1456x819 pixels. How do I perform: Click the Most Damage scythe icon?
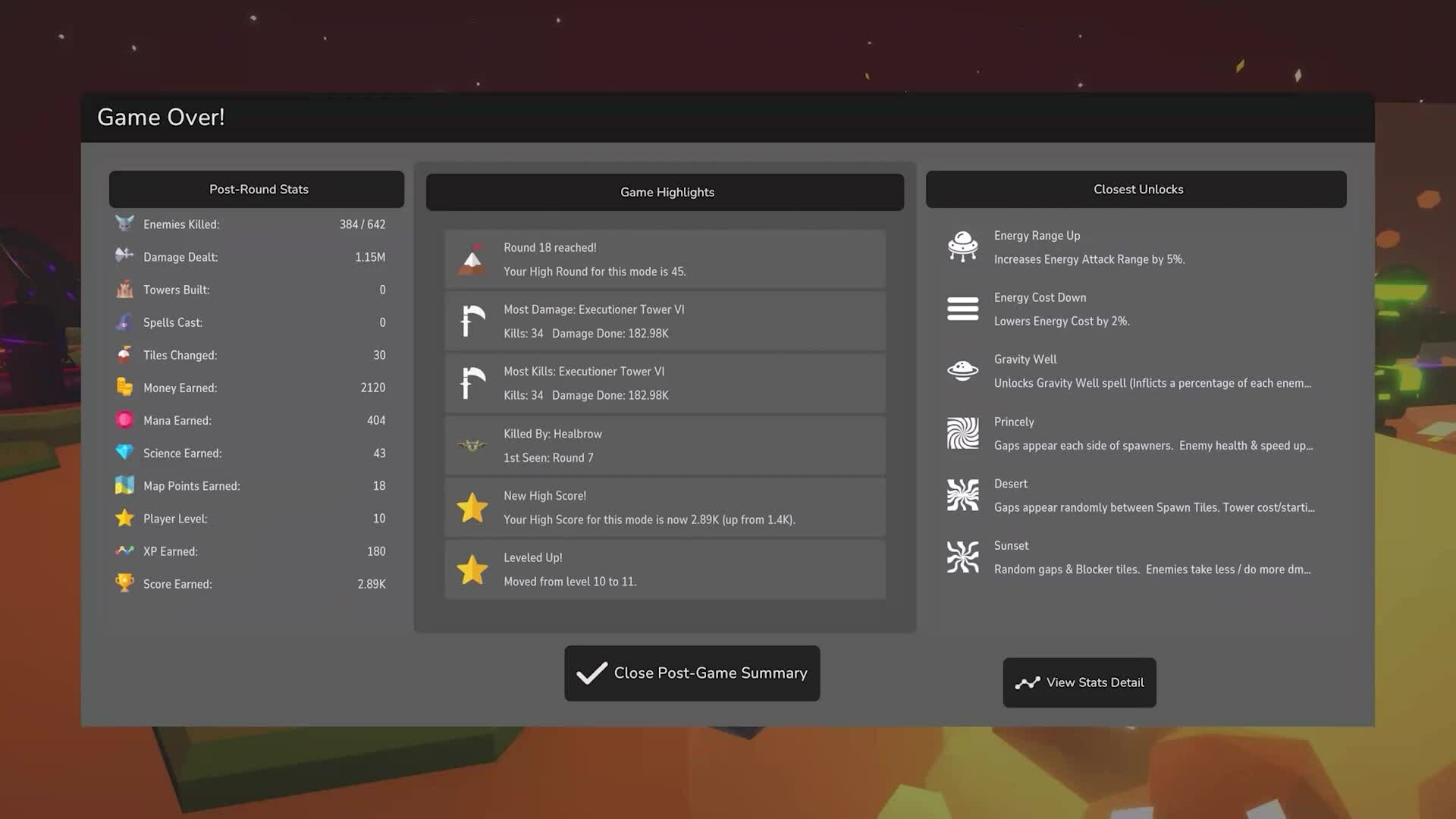(x=472, y=321)
